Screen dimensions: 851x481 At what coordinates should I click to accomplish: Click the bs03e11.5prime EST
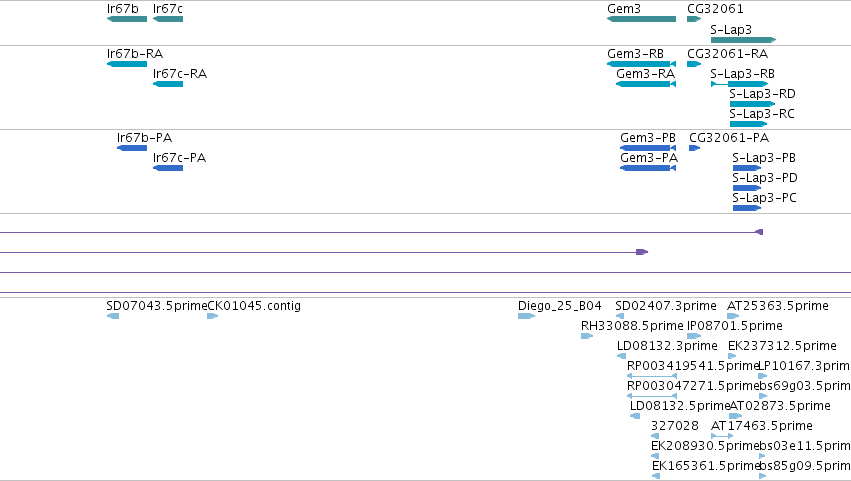coord(763,457)
